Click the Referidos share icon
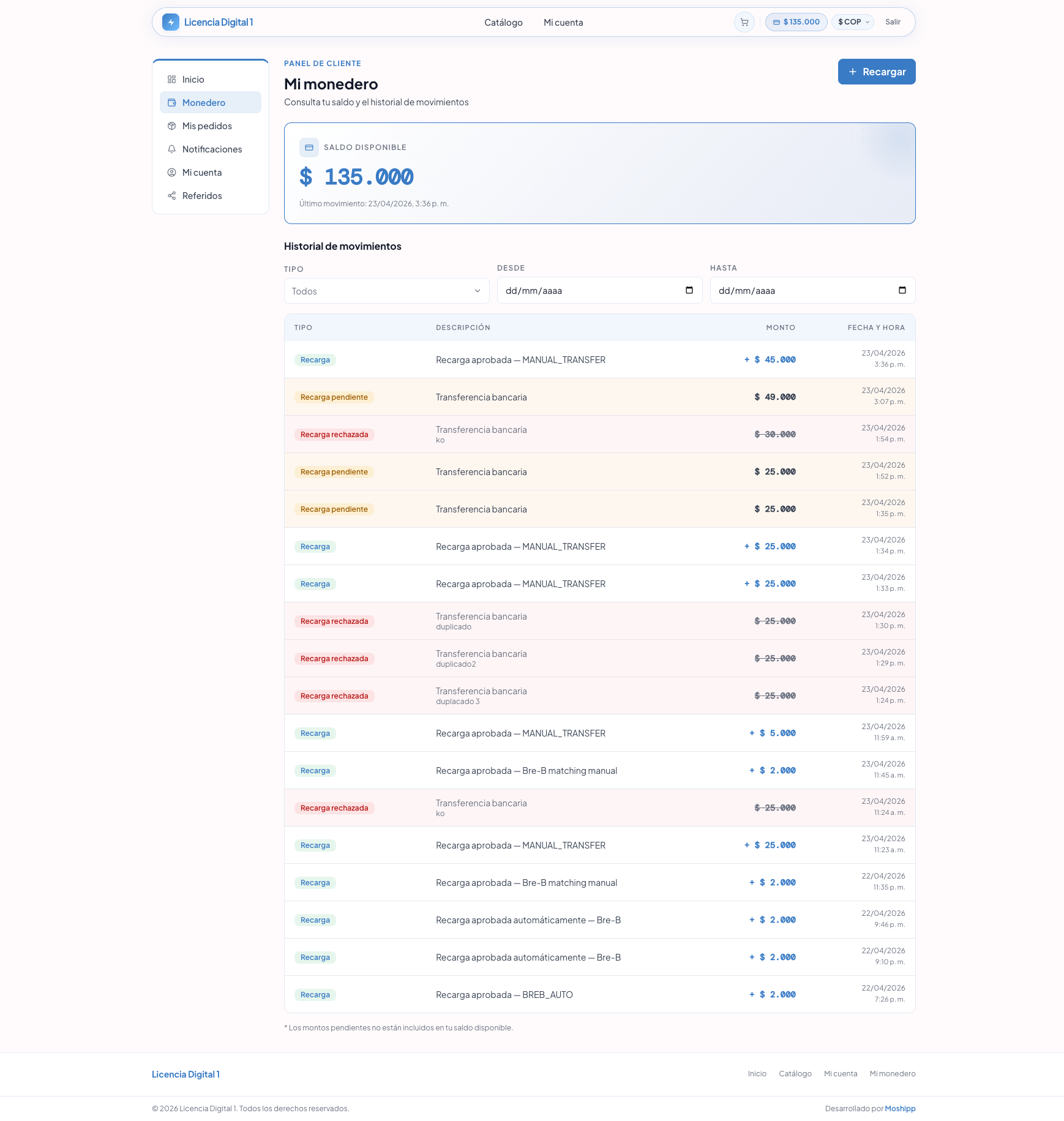The width and height of the screenshot is (1064, 1121). (171, 196)
